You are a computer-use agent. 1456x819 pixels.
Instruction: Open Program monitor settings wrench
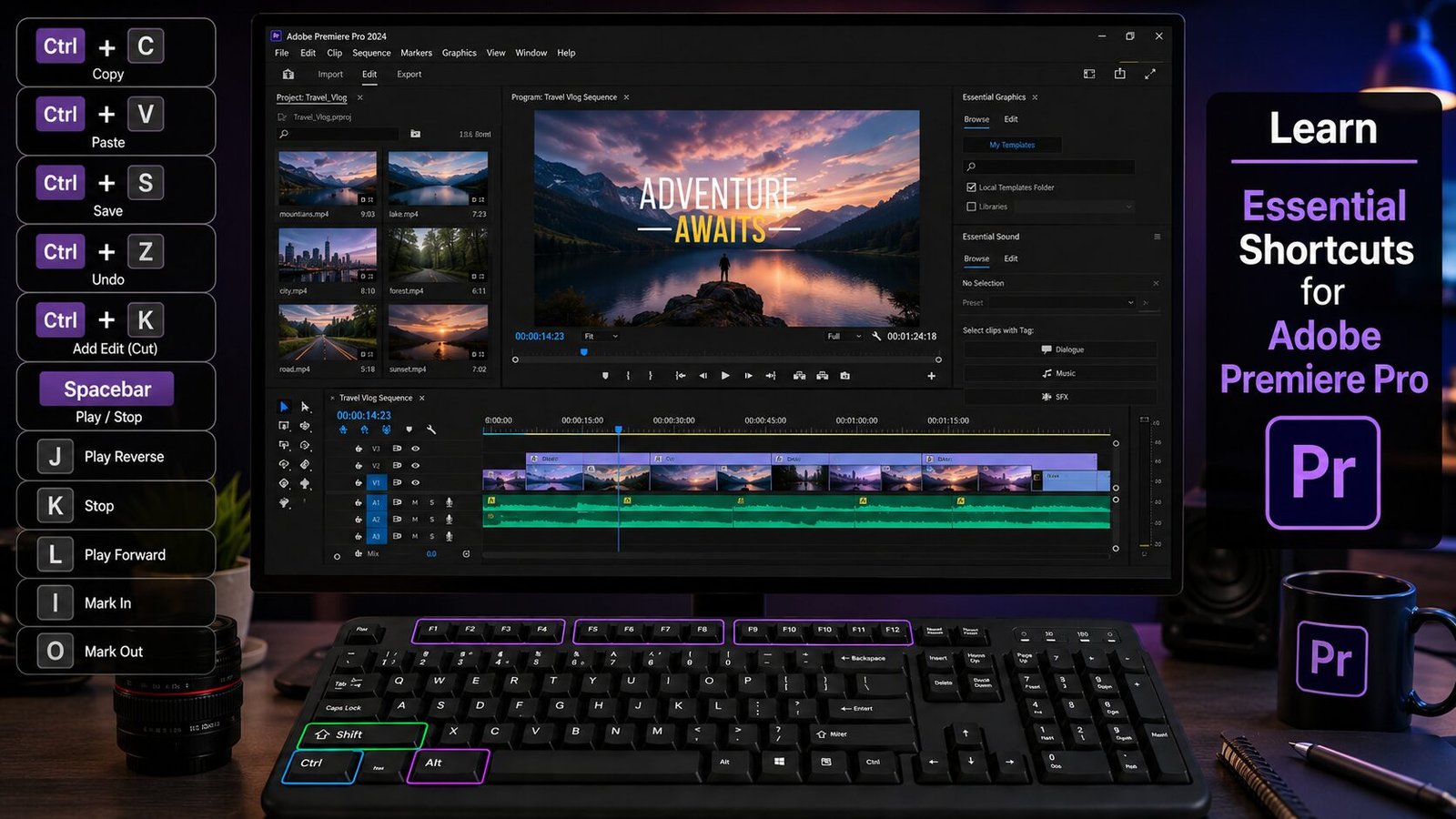[876, 336]
